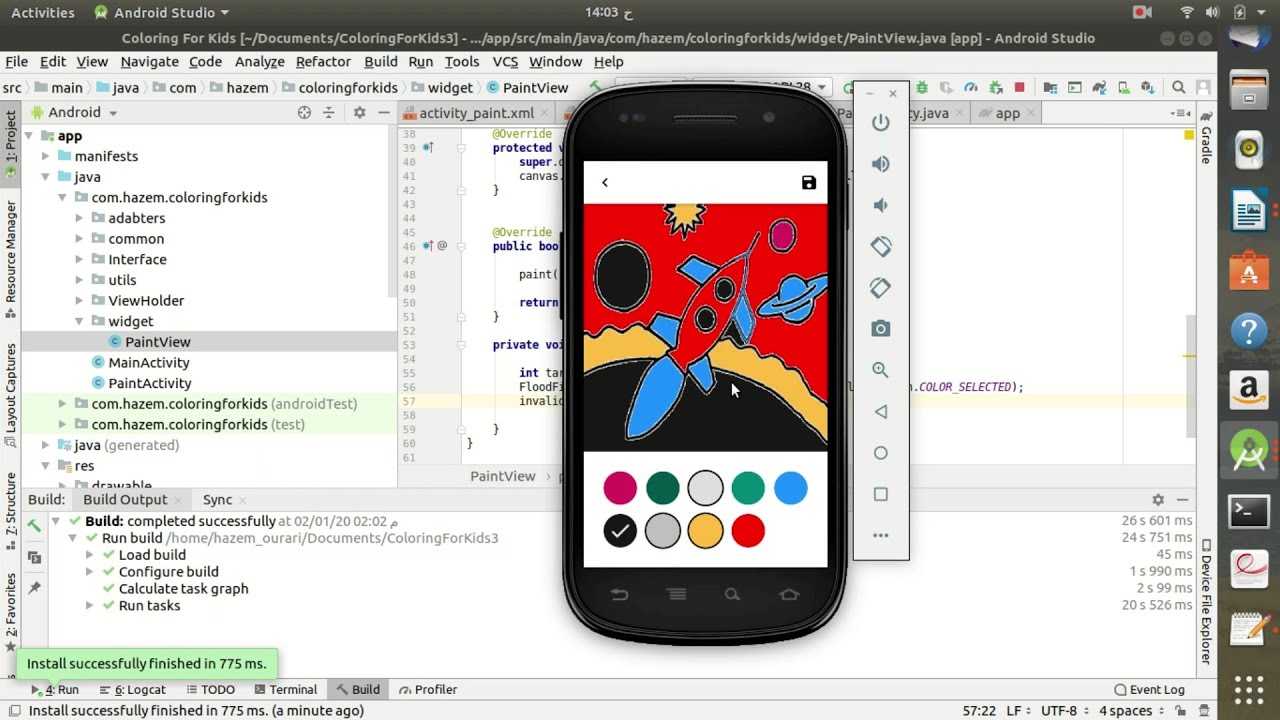The height and width of the screenshot is (720, 1280).
Task: Launch Terminal from the Ubuntu dock
Action: (1249, 511)
